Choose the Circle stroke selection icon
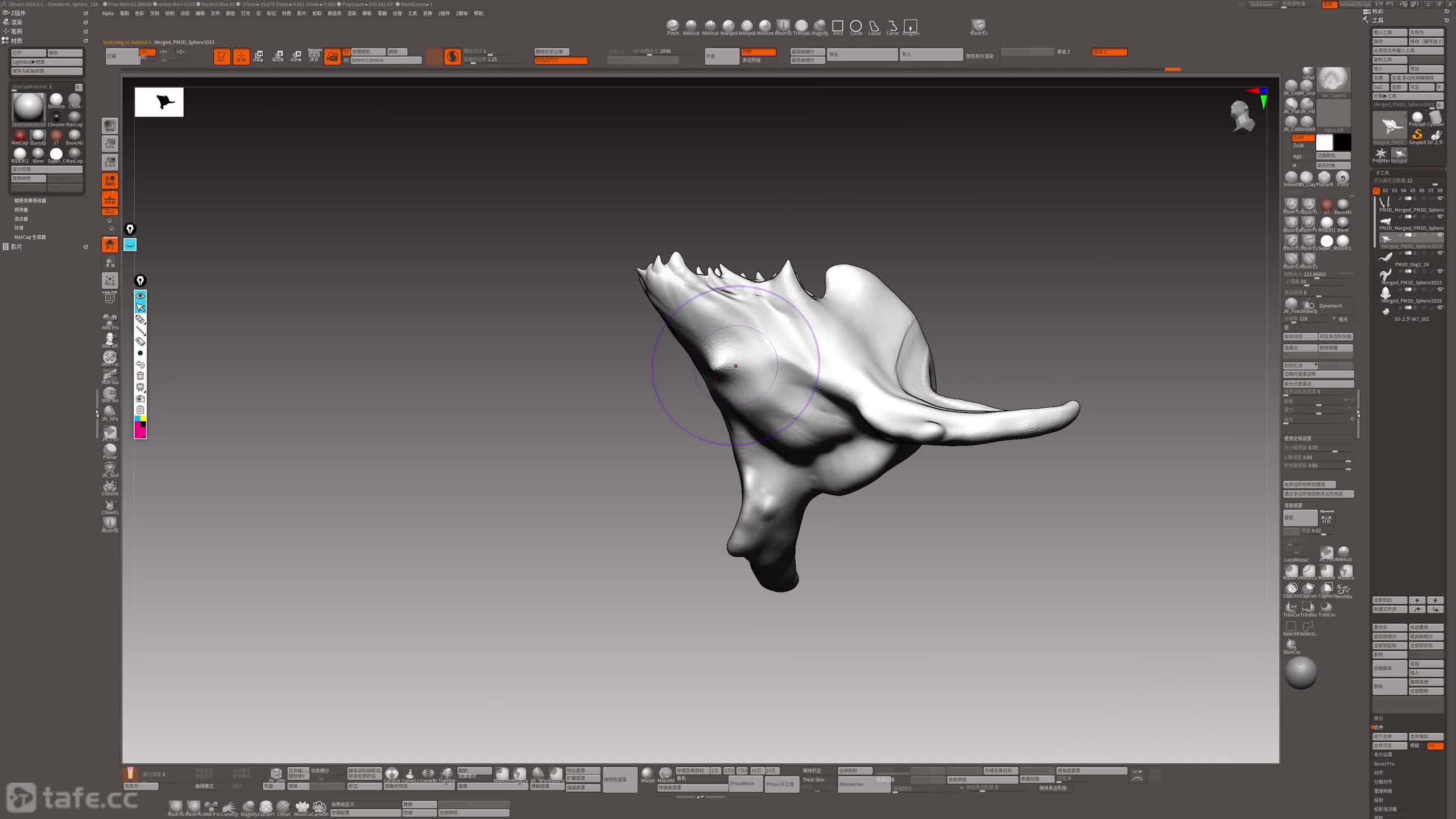 [x=856, y=26]
